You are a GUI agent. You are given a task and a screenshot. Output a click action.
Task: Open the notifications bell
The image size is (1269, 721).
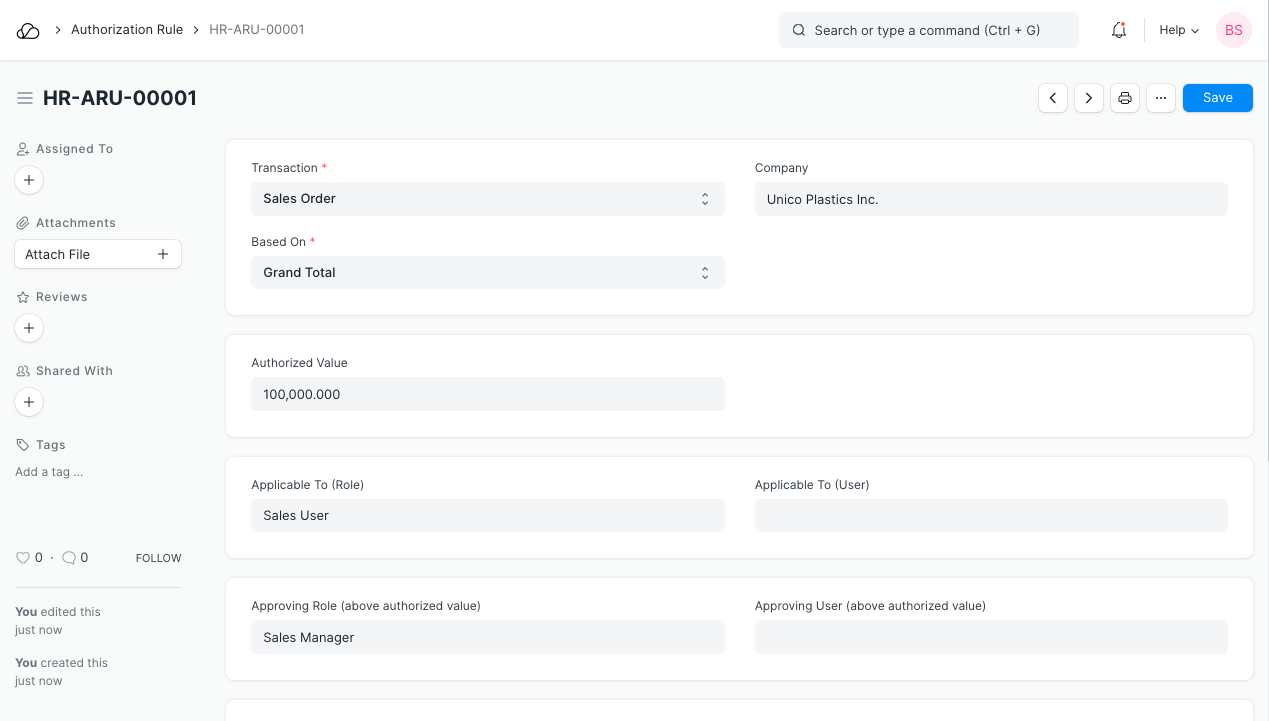tap(1119, 30)
